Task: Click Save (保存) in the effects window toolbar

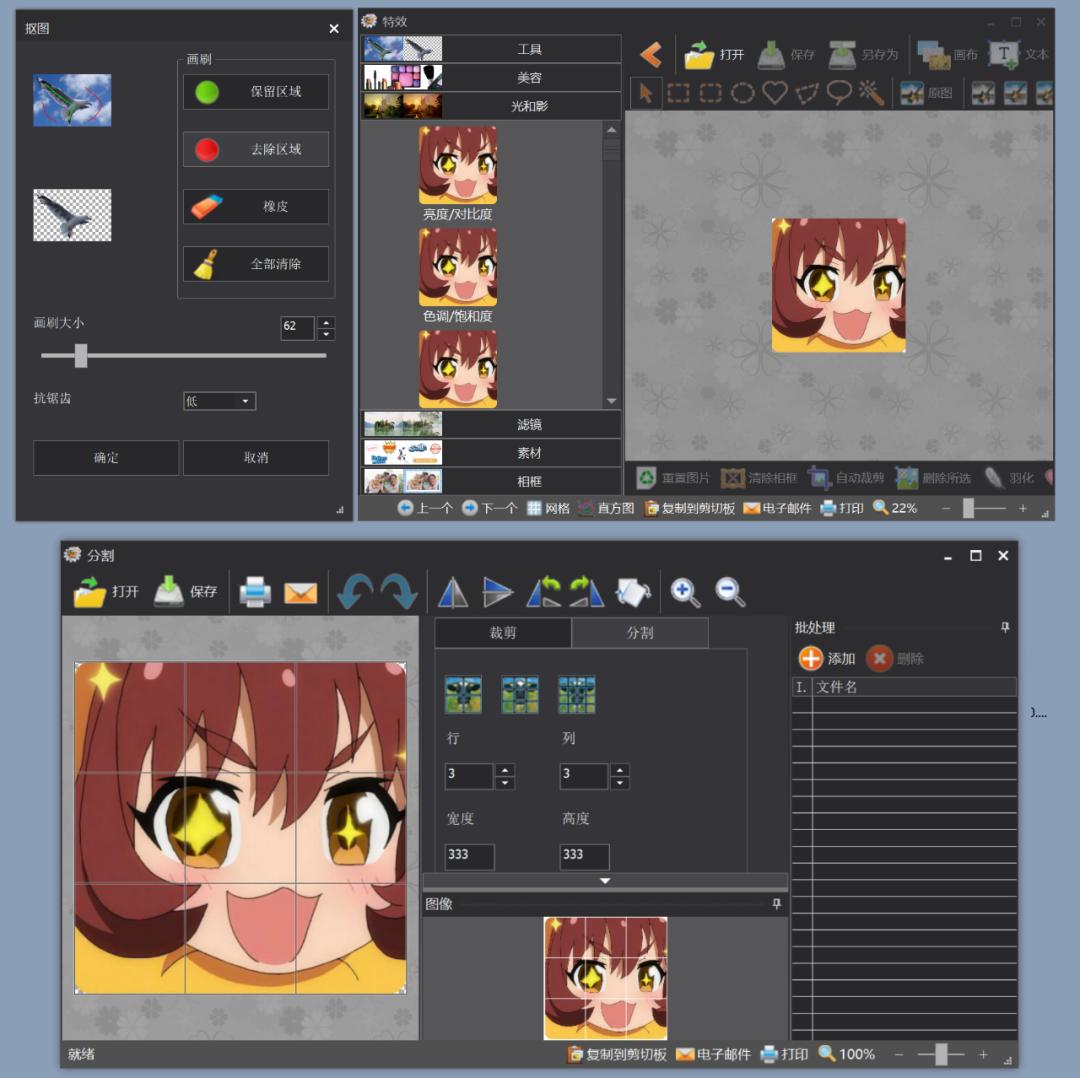Action: 786,54
